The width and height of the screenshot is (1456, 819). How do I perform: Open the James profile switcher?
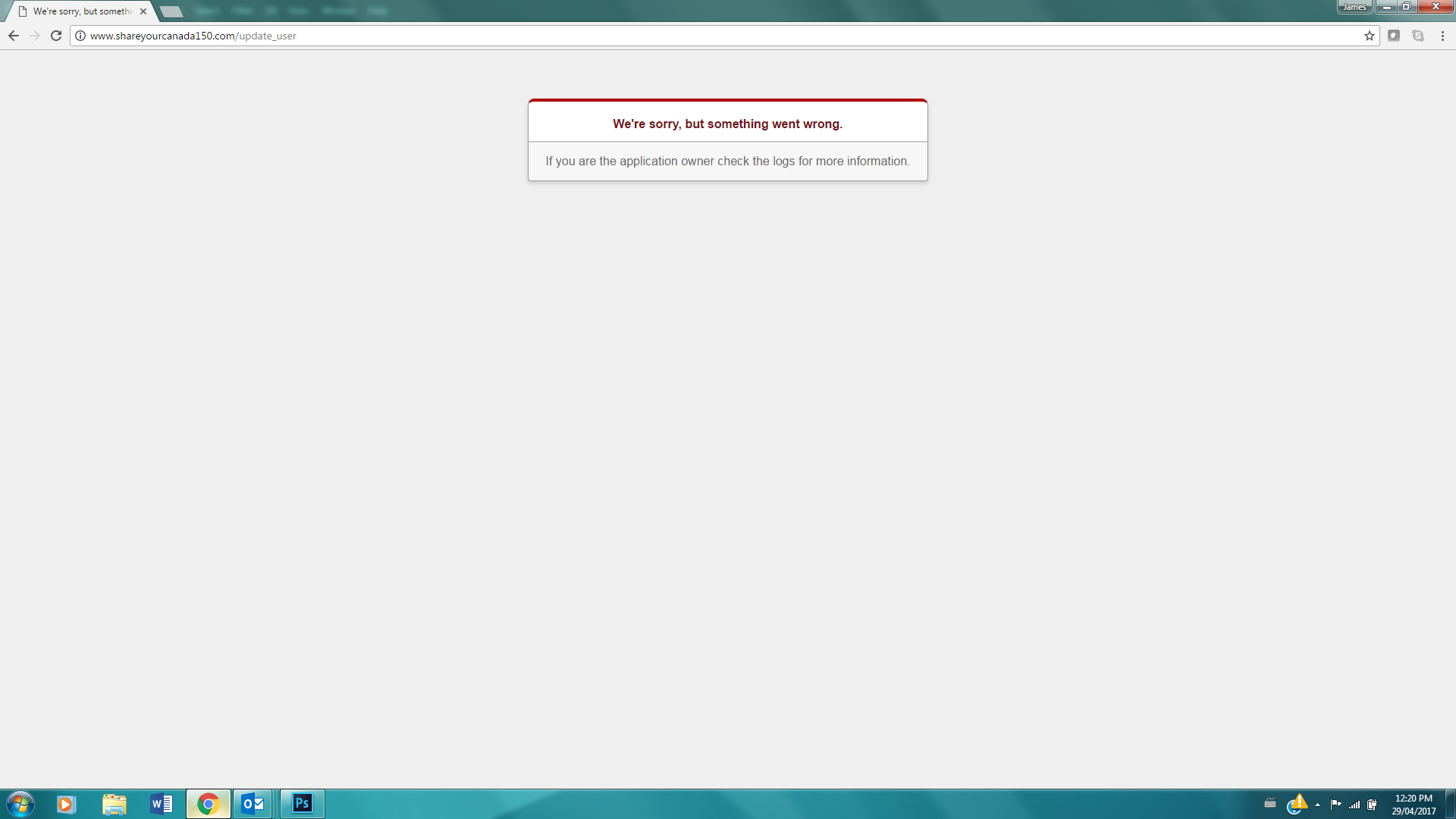(1354, 7)
